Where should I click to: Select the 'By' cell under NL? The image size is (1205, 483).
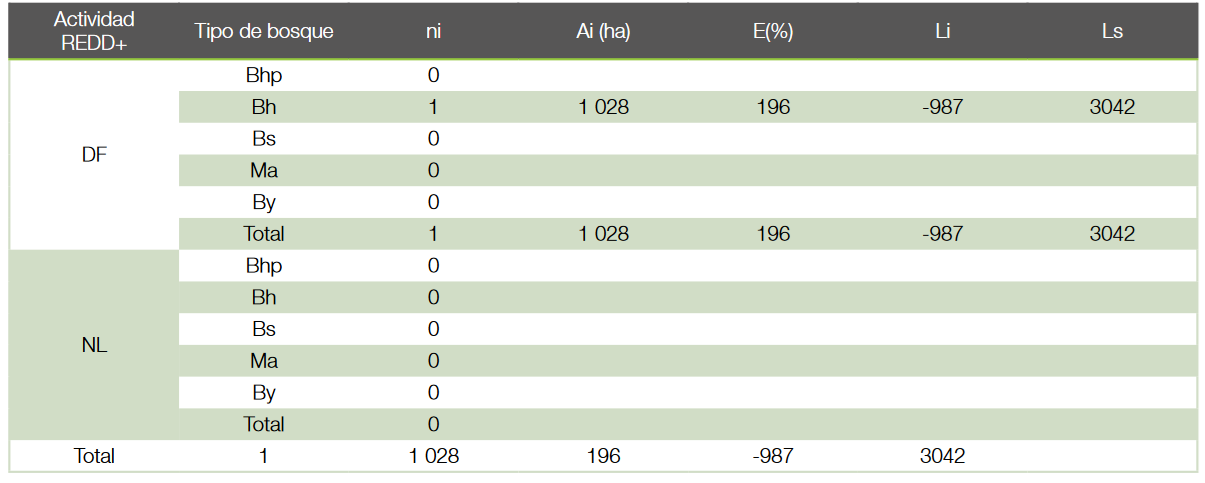[264, 393]
